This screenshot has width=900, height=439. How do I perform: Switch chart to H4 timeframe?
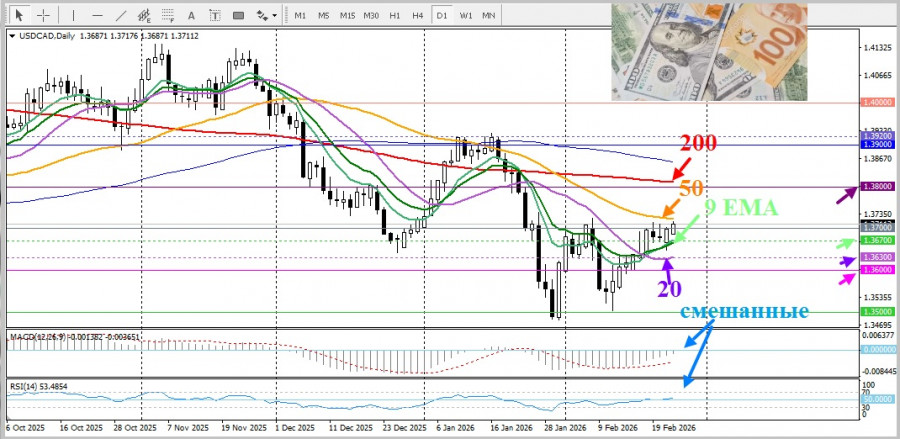(418, 15)
